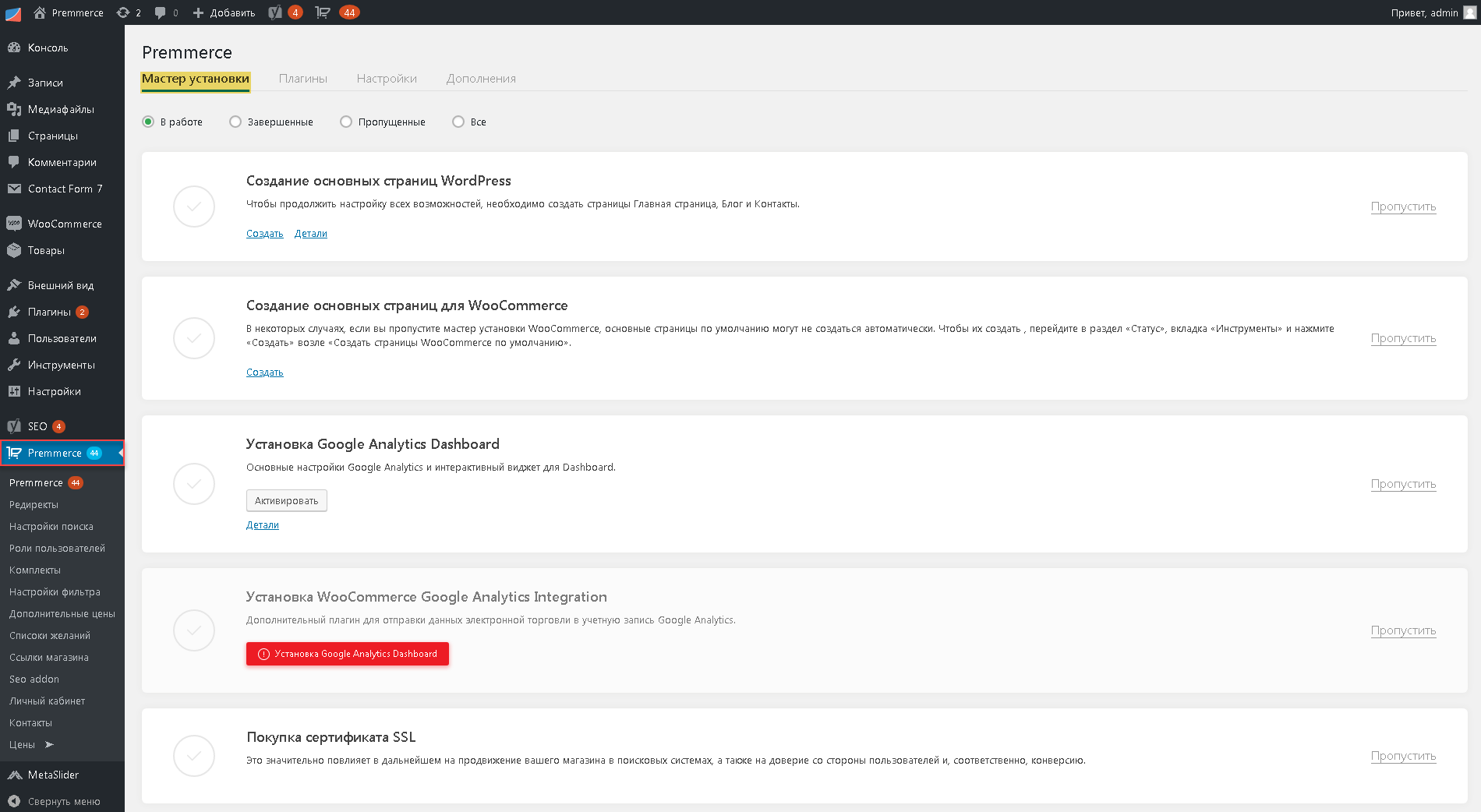Viewport: 1481px width, 812px height.
Task: Open Ссылки магазина submenu item
Action: click(x=49, y=658)
